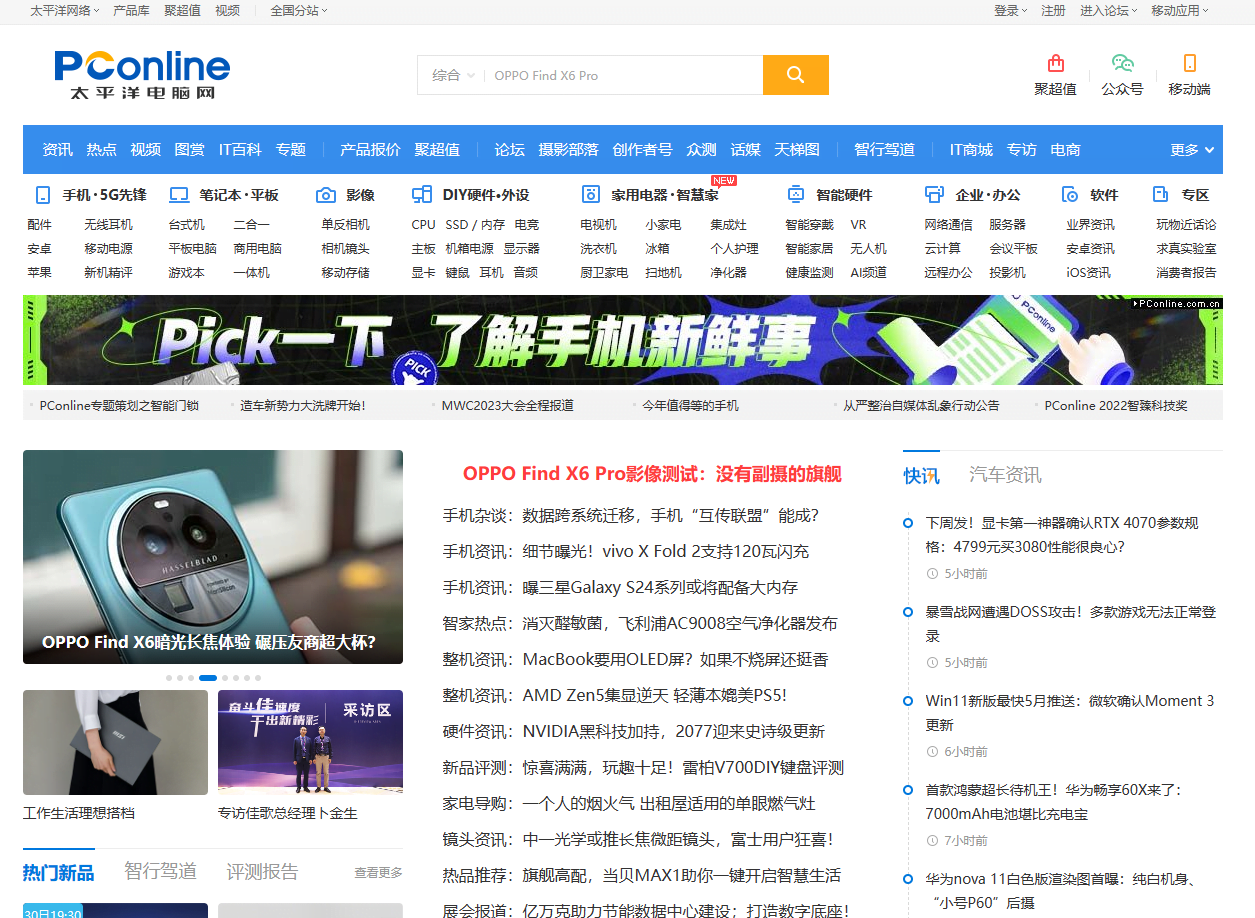The image size is (1255, 918).
Task: Click the 查看更多 link
Action: [378, 873]
